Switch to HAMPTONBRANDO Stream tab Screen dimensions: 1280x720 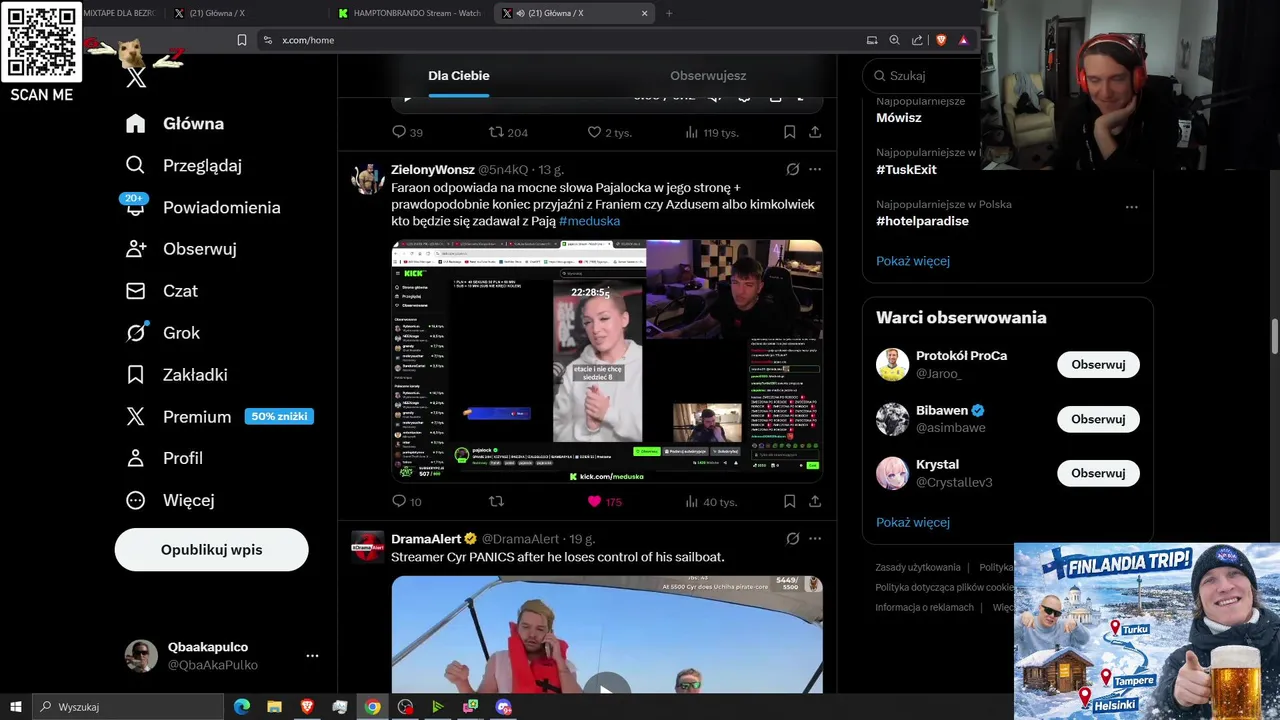(408, 13)
